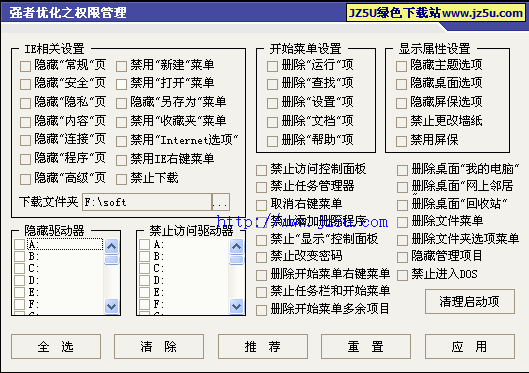529x373 pixels.
Task: Tick the 禁止进入DOS checkbox
Action: (402, 275)
